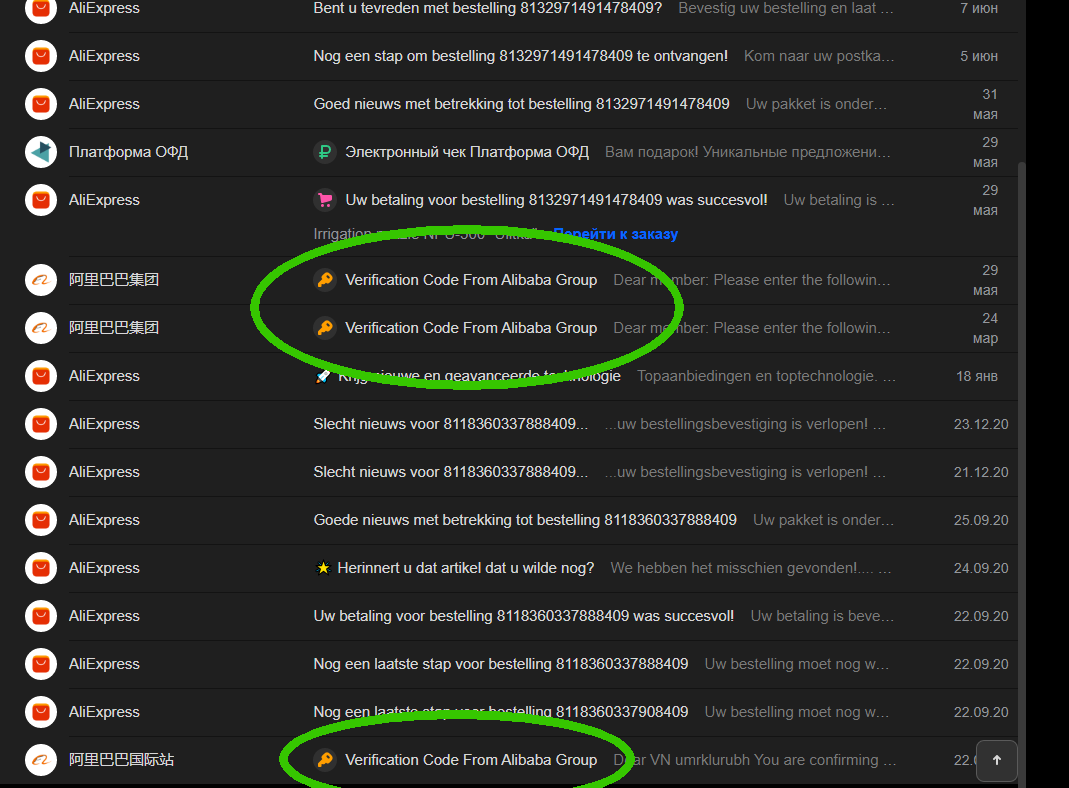
Task: Open the Электронный чек Платформа ОФД email
Action: (467, 151)
